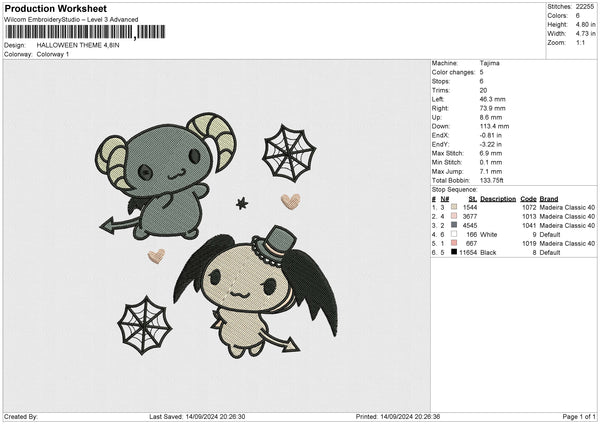This screenshot has width=600, height=424.
Task: Click the "Colors:" label in header
Action: (x=558, y=16)
